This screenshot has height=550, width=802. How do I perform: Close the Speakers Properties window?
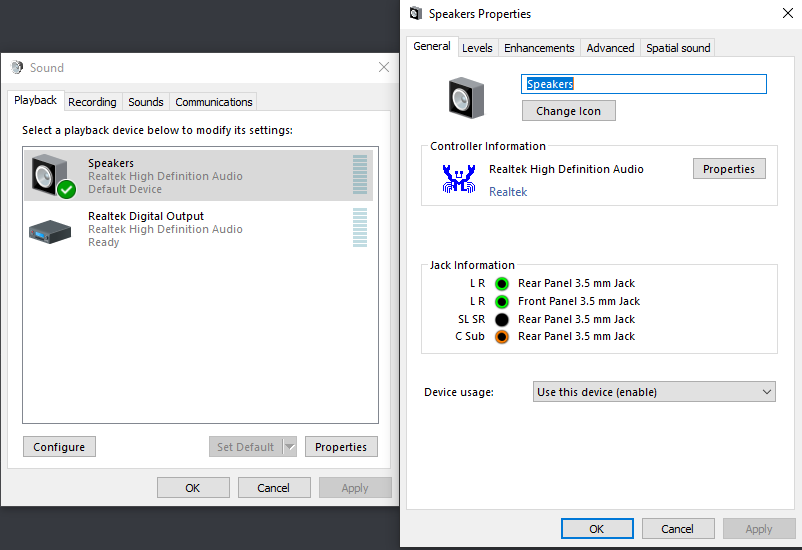coord(788,13)
